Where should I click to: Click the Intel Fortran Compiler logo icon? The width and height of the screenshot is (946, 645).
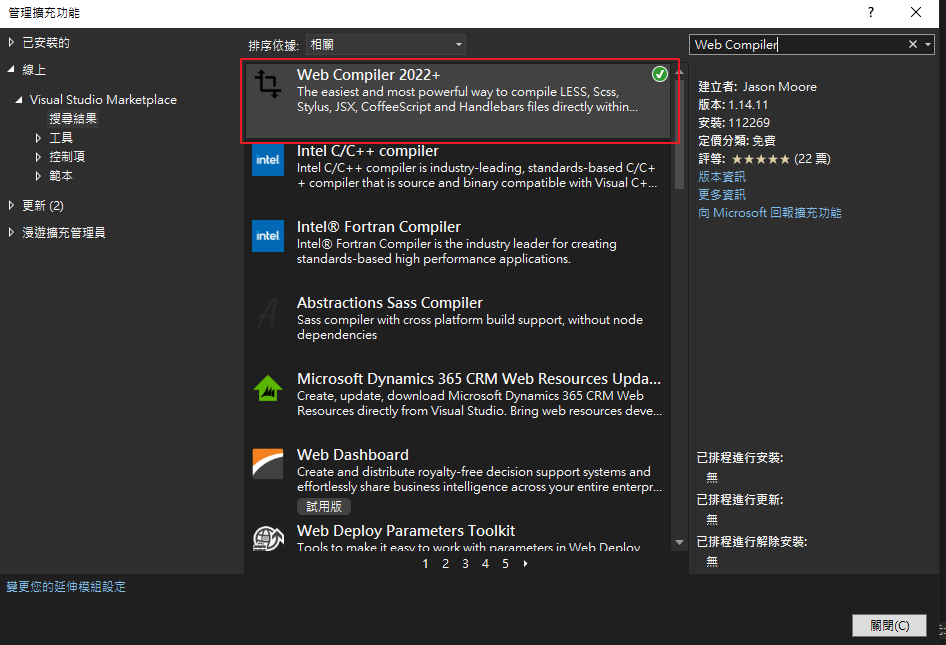click(268, 235)
